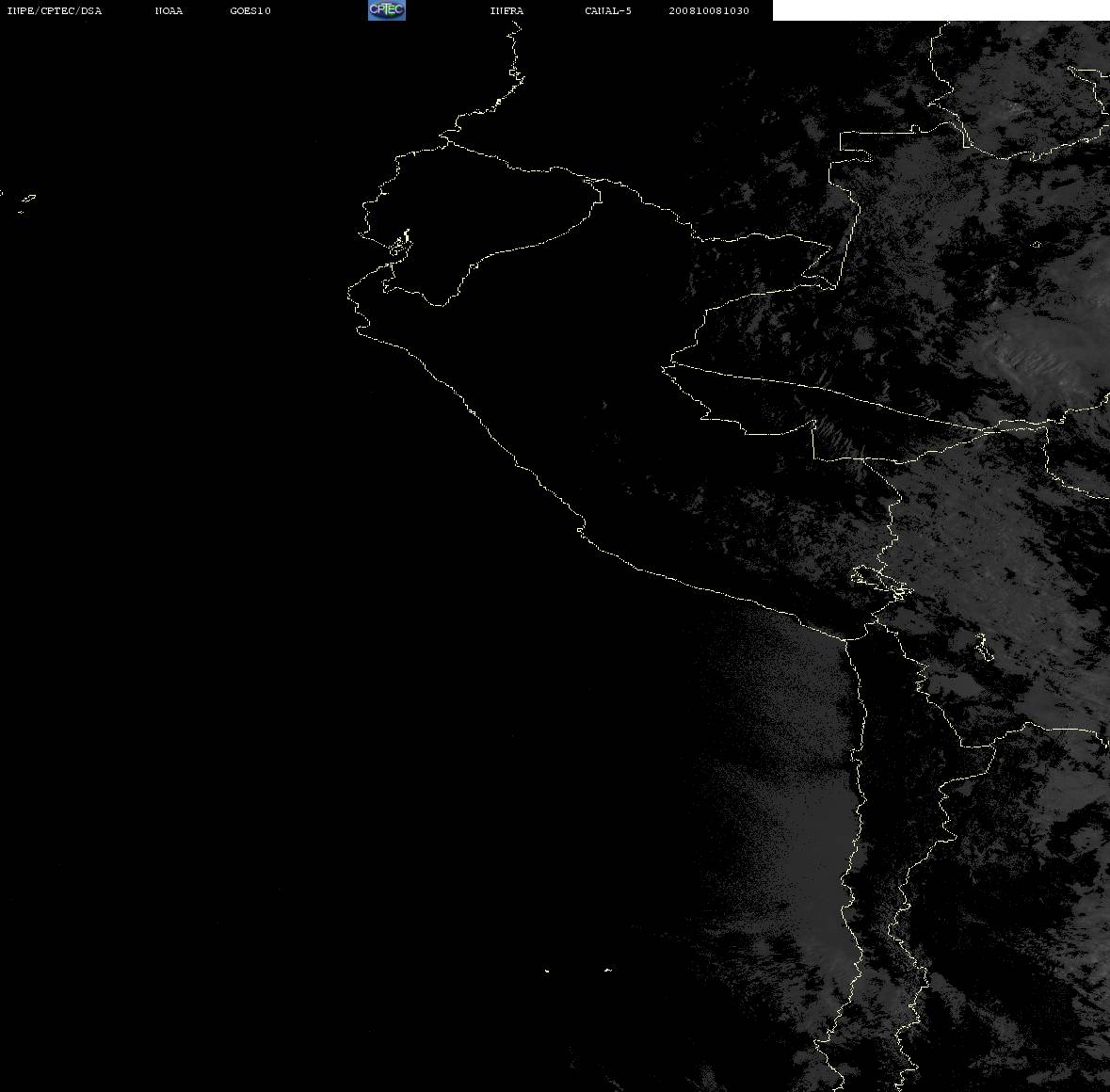1110x1092 pixels.
Task: Select the island in the Gulf of Guayaquil
Action: coord(401,244)
